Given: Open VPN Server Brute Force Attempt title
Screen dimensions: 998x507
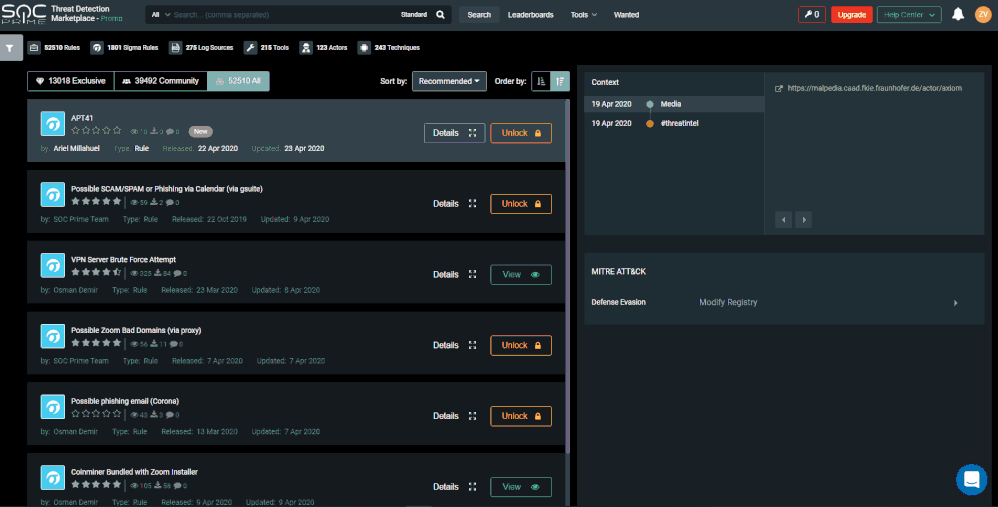Looking at the screenshot, I should [x=123, y=260].
